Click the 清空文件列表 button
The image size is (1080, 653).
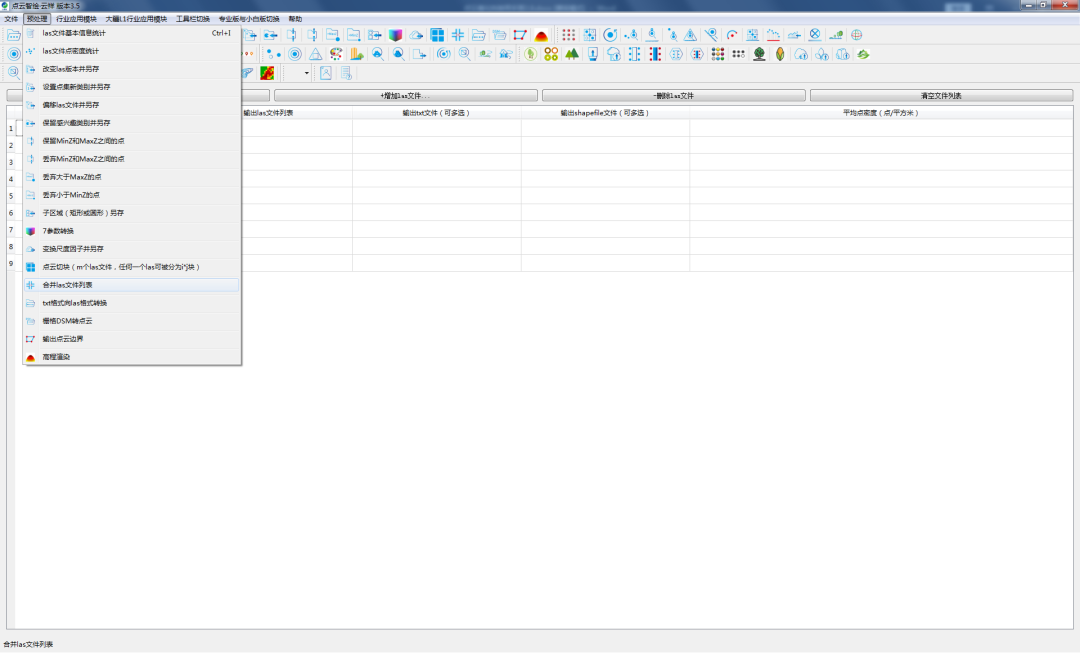(942, 96)
